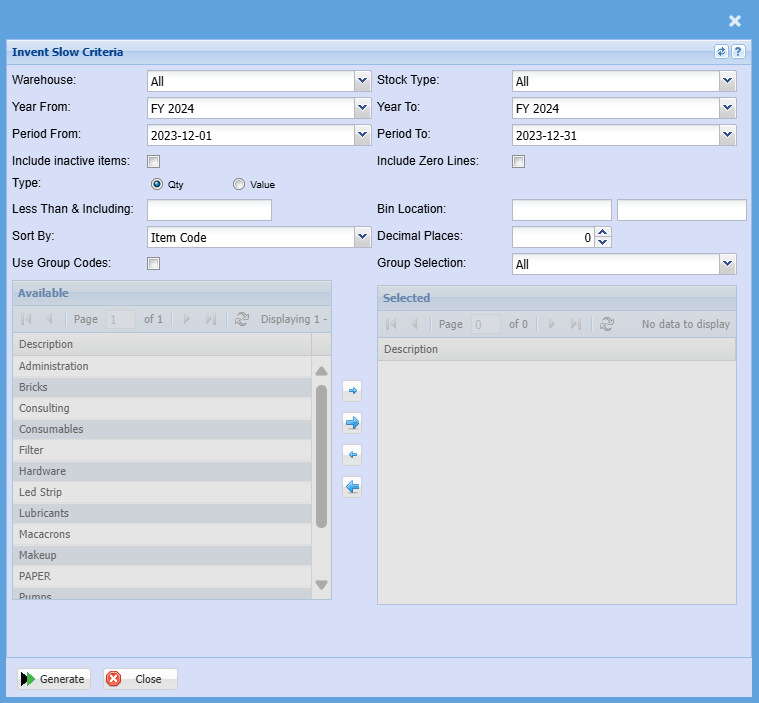Click the Generate button
This screenshot has width=759, height=703.
(x=54, y=679)
